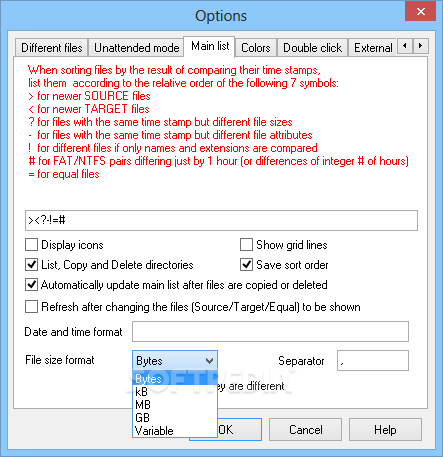Choose kB file size format
The height and width of the screenshot is (457, 443).
(175, 392)
